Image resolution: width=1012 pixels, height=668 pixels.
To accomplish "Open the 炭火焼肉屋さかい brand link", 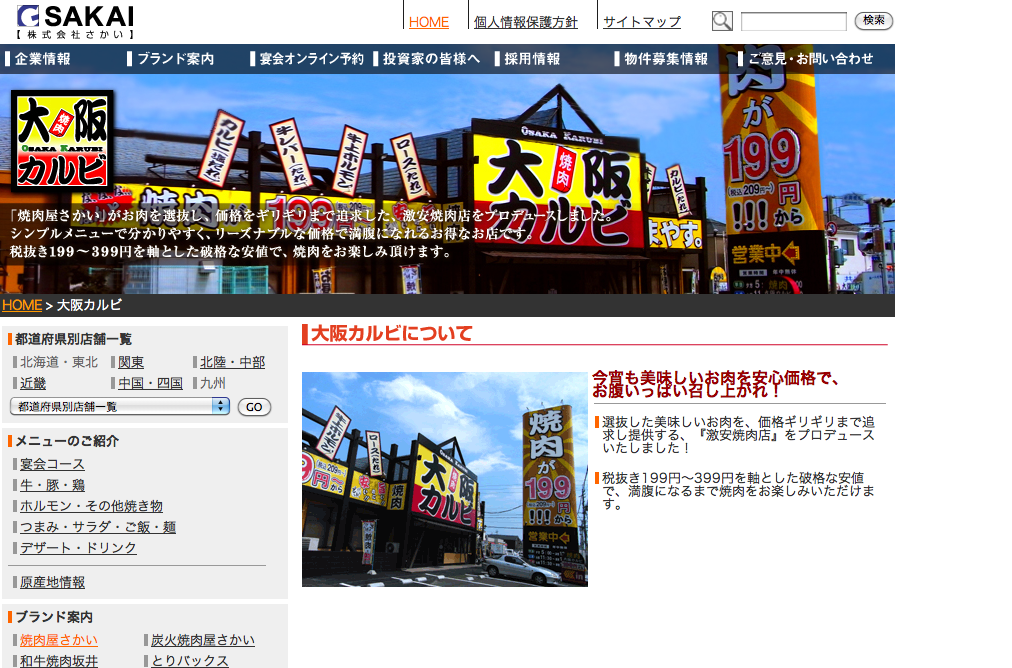I will point(203,640).
